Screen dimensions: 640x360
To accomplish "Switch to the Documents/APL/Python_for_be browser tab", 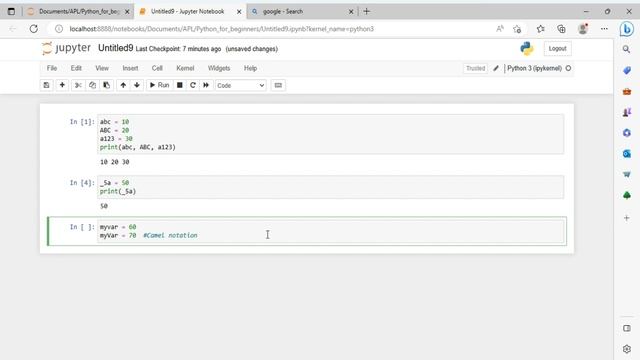I will [79, 11].
